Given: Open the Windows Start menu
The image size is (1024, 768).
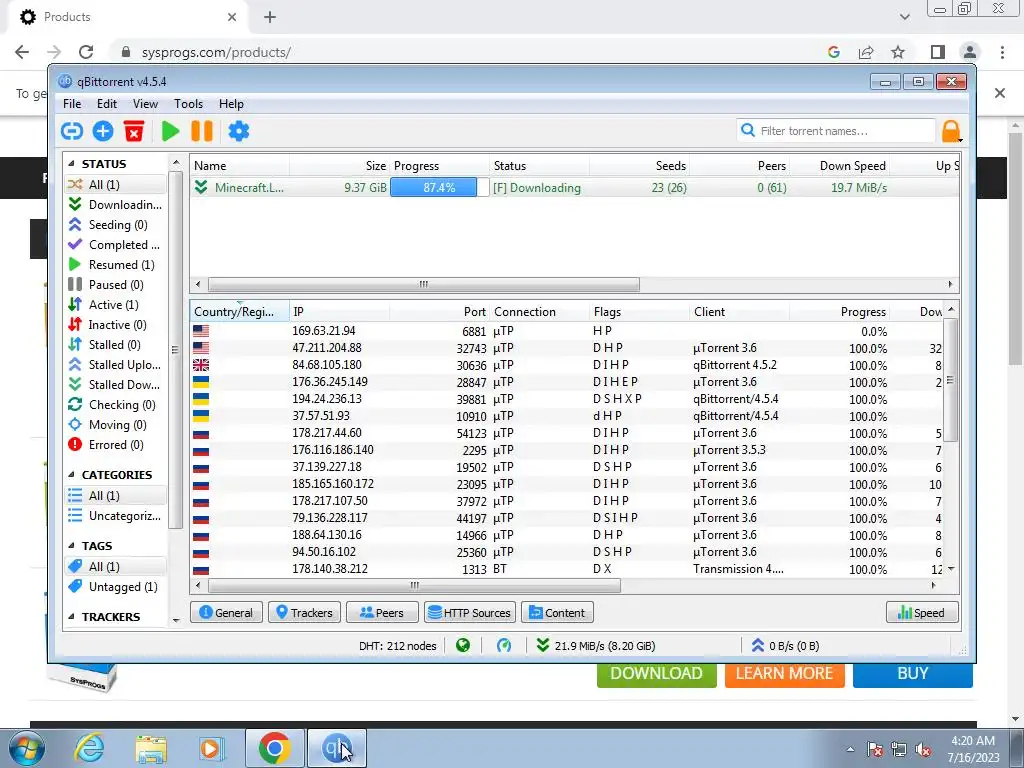Looking at the screenshot, I should coord(26,748).
